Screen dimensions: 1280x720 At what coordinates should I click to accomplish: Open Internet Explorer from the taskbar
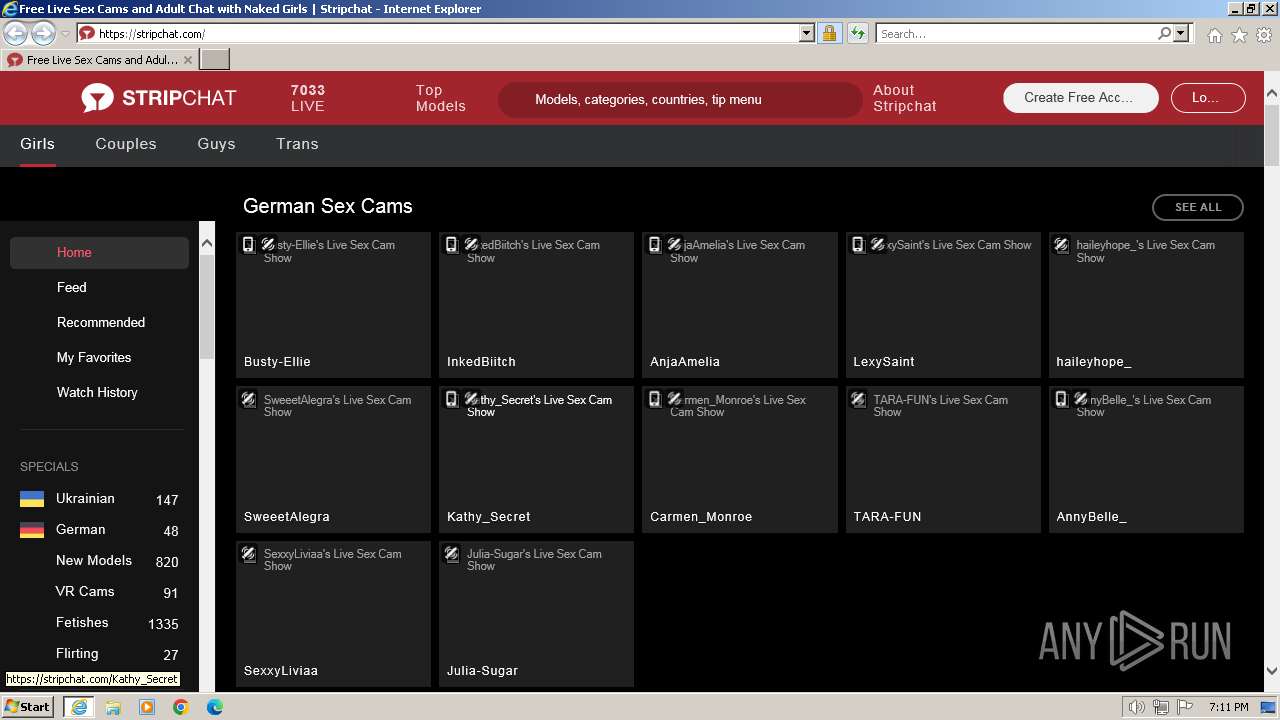[x=78, y=707]
